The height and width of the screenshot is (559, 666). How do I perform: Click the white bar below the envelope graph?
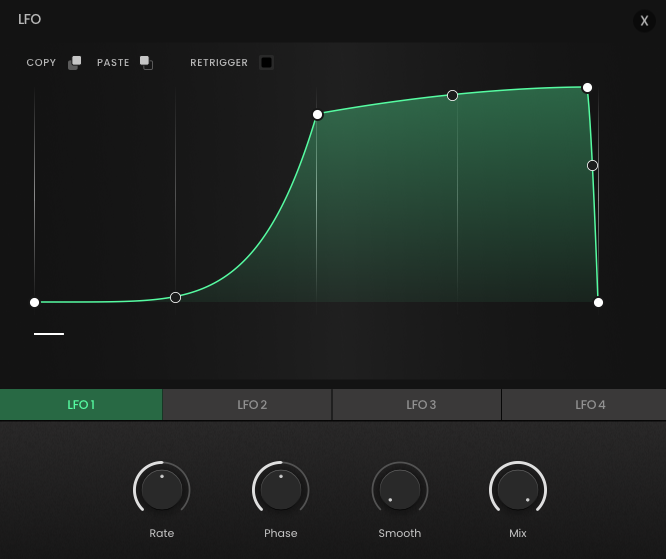point(49,334)
